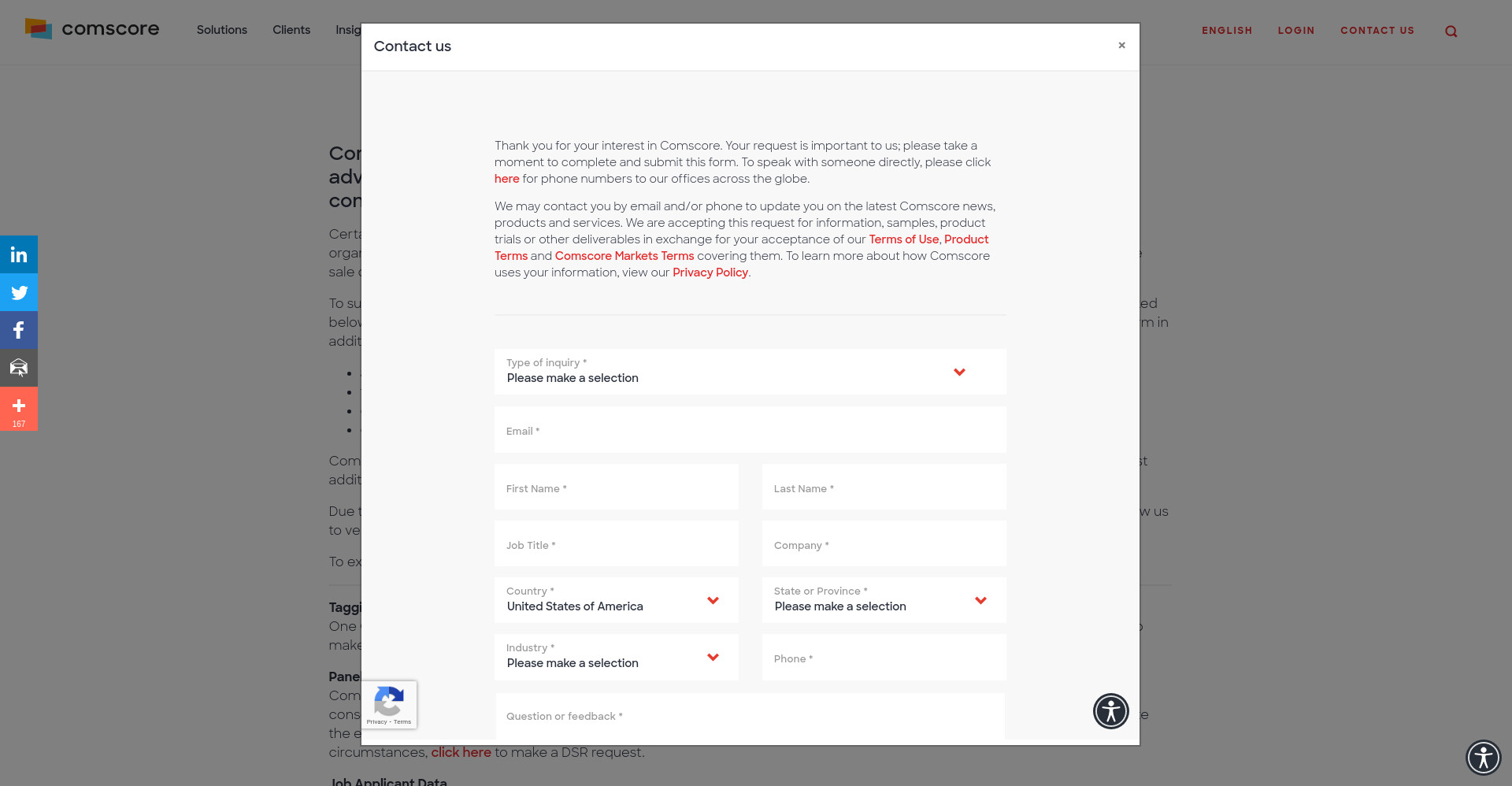Click the Comscore logo
Screen dimensions: 1512x786
[92, 29]
